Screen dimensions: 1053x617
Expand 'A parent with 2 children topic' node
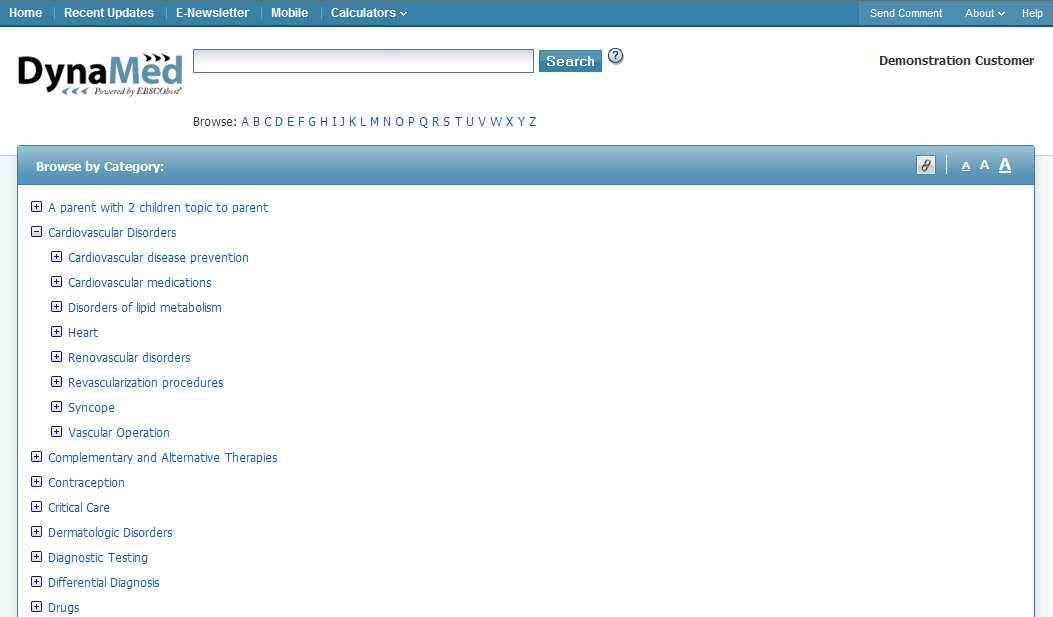click(x=37, y=207)
